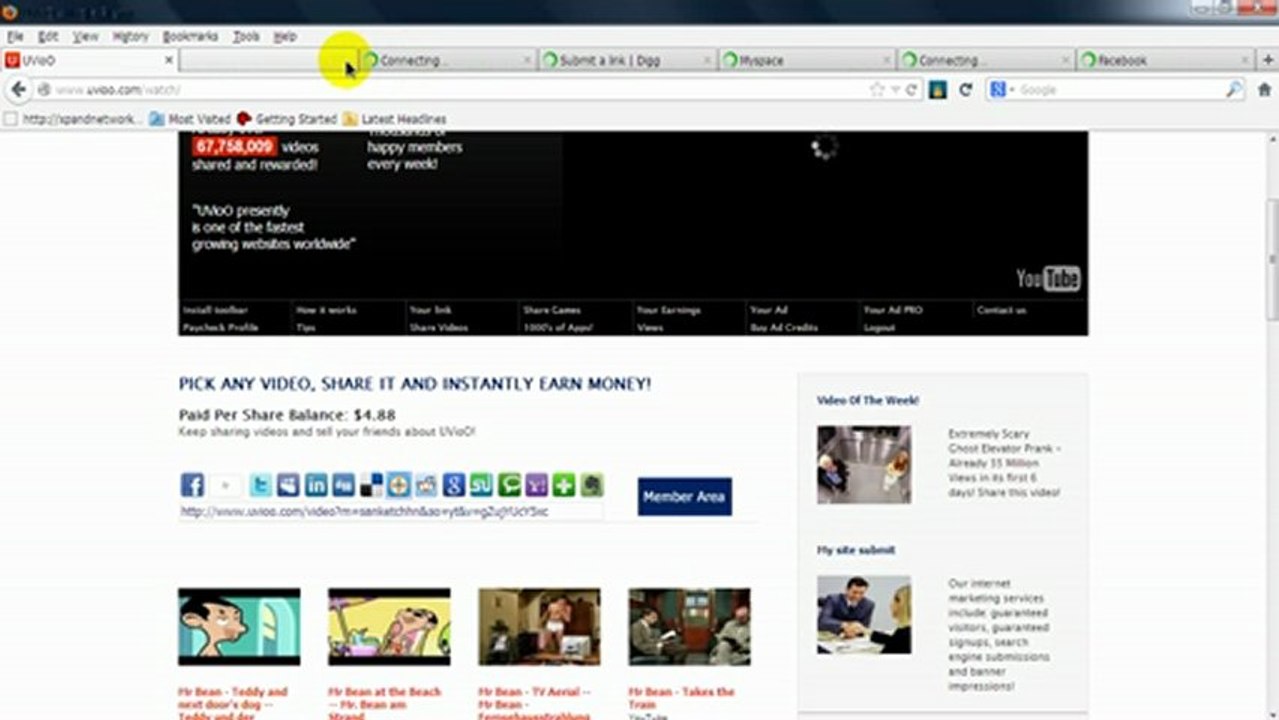
Task: Reload the page with the refresh icon
Action: point(965,89)
